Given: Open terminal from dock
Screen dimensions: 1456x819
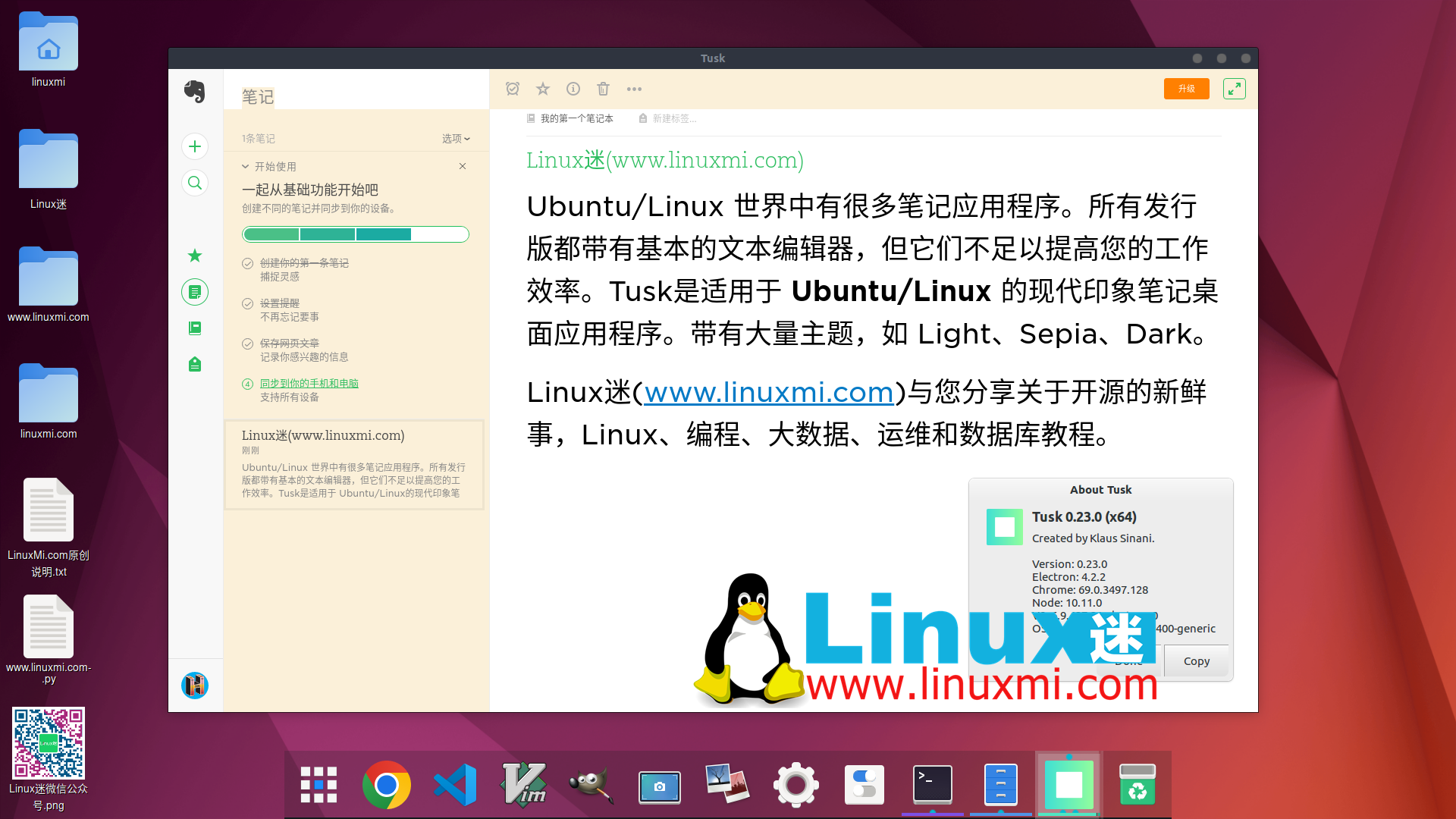Looking at the screenshot, I should click(933, 784).
